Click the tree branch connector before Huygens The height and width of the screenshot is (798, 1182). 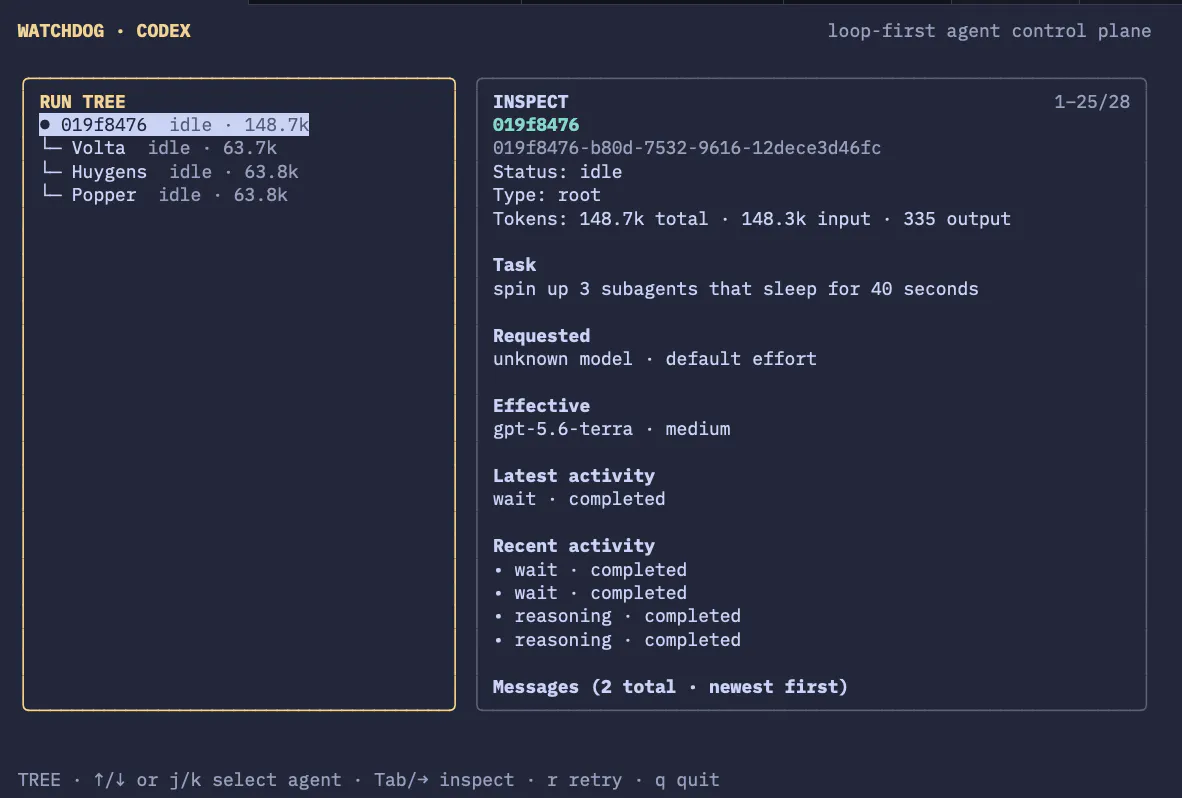(52, 170)
